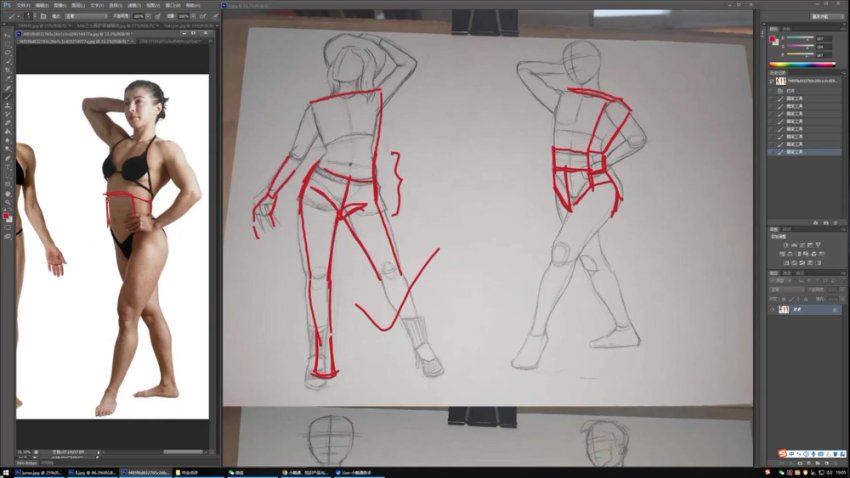
Task: Toggle airbrush mode in options bar
Action: click(x=203, y=16)
